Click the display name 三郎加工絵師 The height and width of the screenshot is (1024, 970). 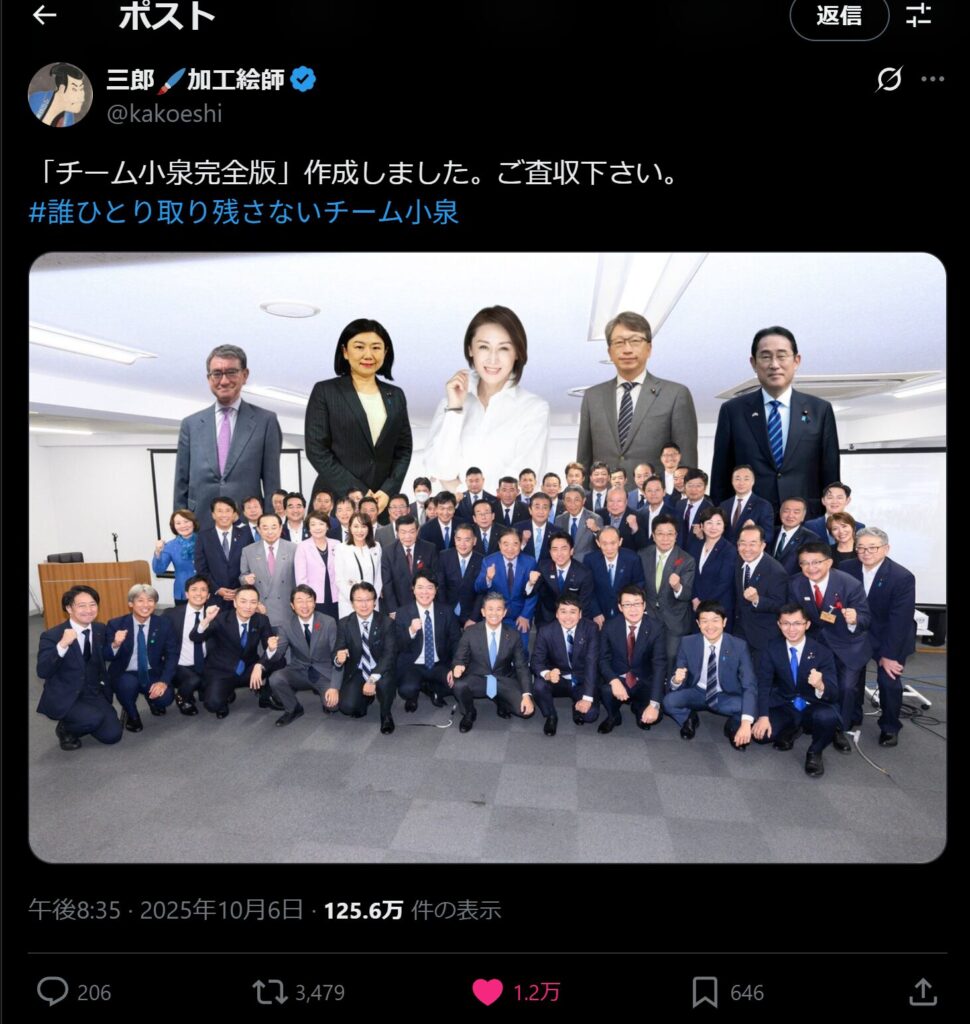[195, 80]
